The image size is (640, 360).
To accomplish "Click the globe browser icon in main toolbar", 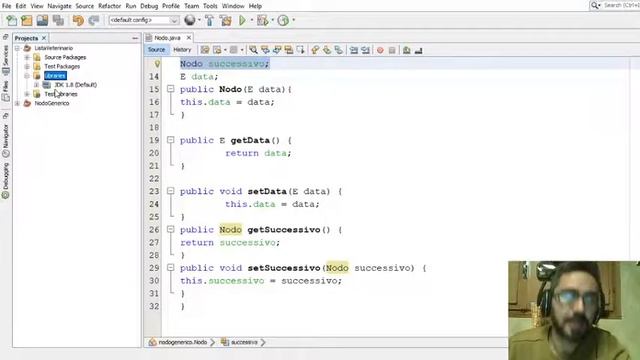I will pos(190,20).
